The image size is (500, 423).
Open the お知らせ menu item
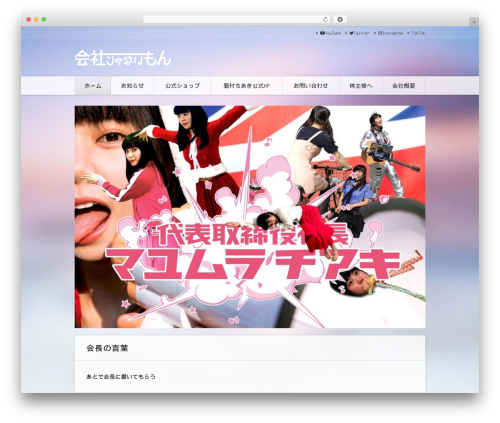point(132,86)
